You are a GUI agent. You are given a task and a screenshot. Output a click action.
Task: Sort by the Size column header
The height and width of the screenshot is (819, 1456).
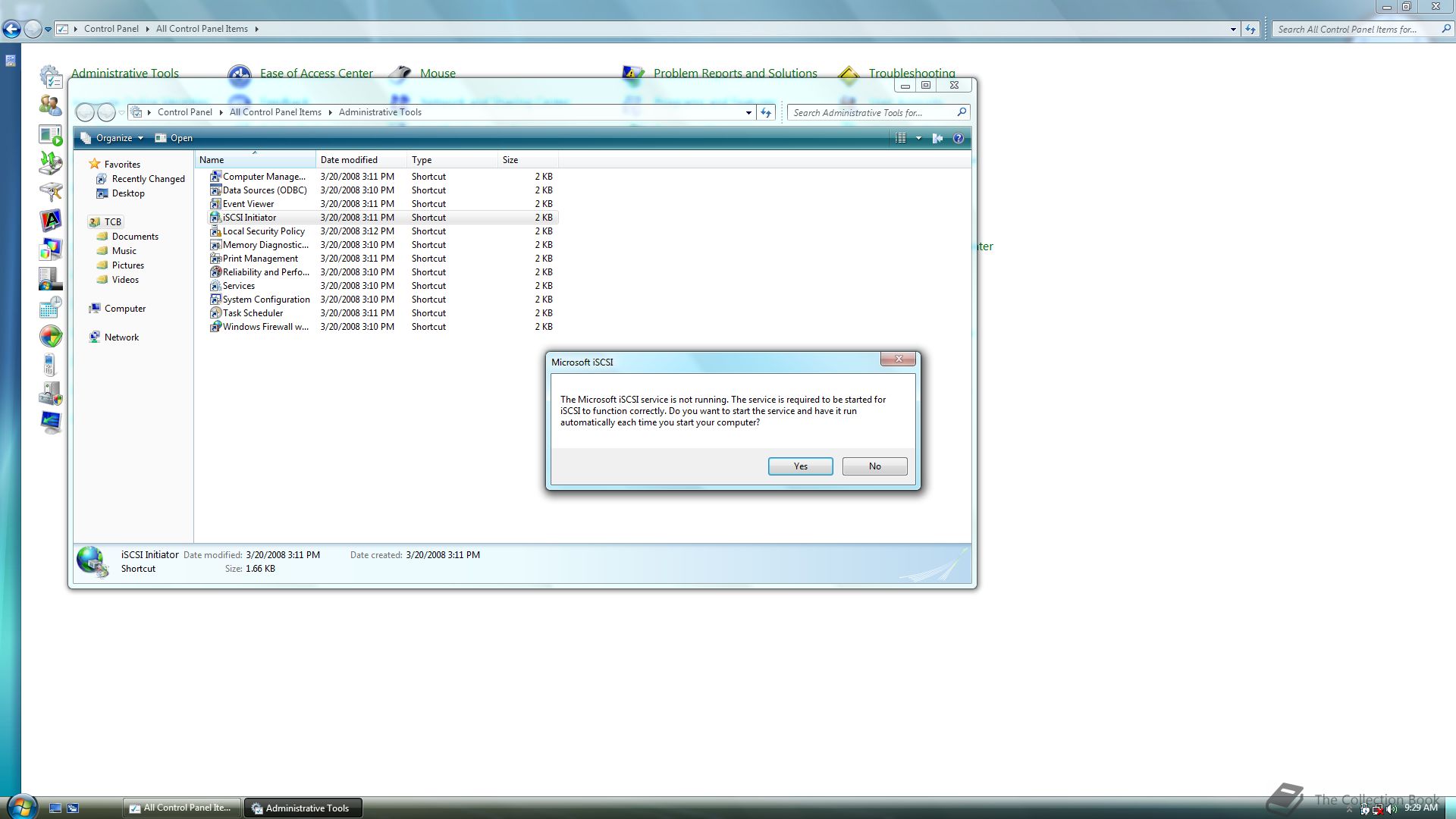(528, 160)
